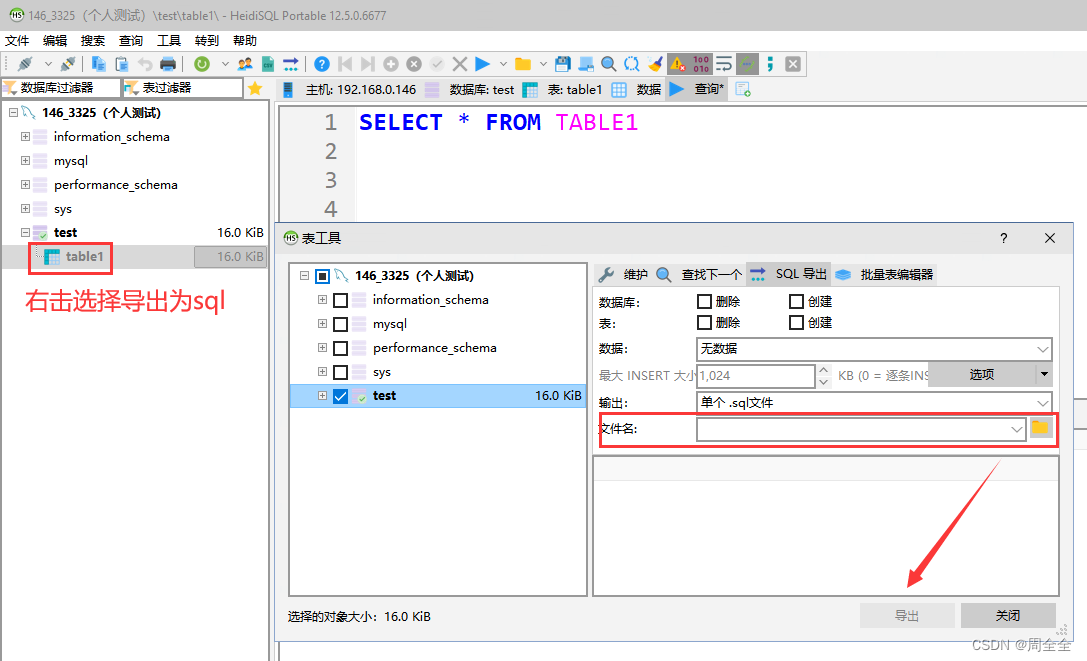Collapse the test database in left tree
Screen dimensions: 1087x661
(26, 232)
